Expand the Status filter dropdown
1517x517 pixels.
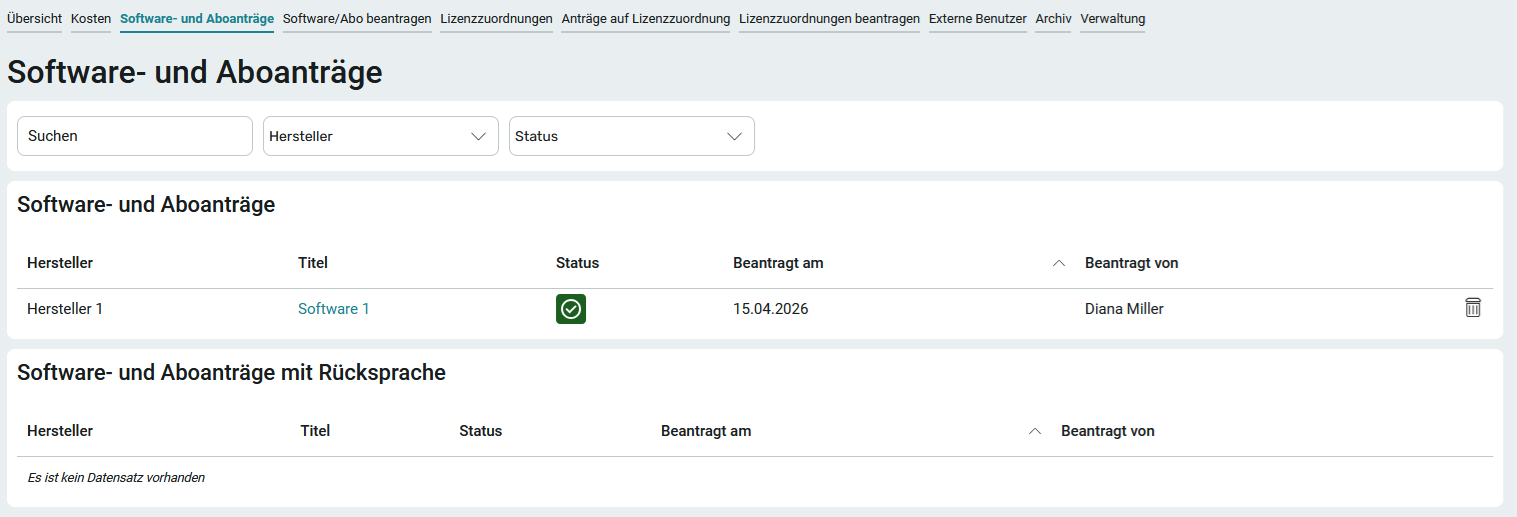pos(631,136)
